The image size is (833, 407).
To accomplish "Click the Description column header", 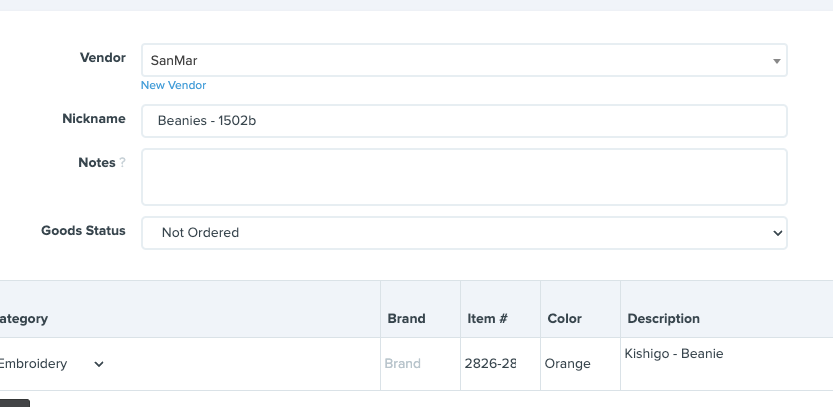I will [x=663, y=319].
